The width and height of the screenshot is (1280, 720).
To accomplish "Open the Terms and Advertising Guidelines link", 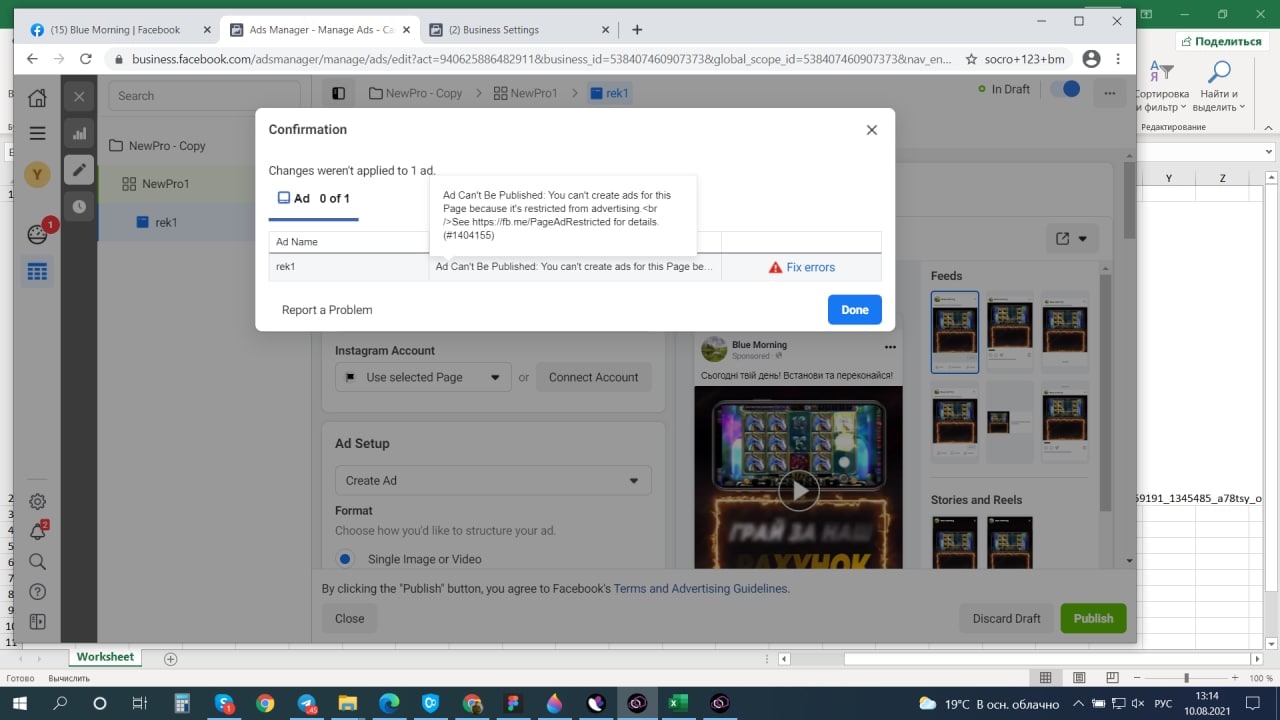I will tap(700, 589).
